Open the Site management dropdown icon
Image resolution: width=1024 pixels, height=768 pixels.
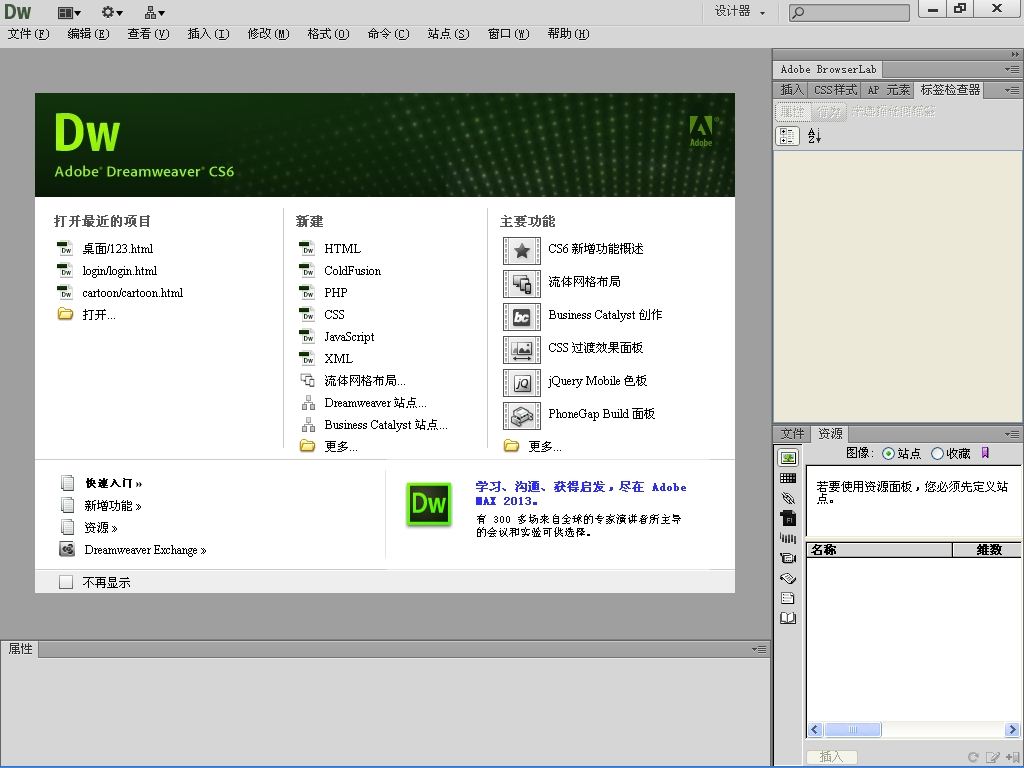(x=155, y=12)
